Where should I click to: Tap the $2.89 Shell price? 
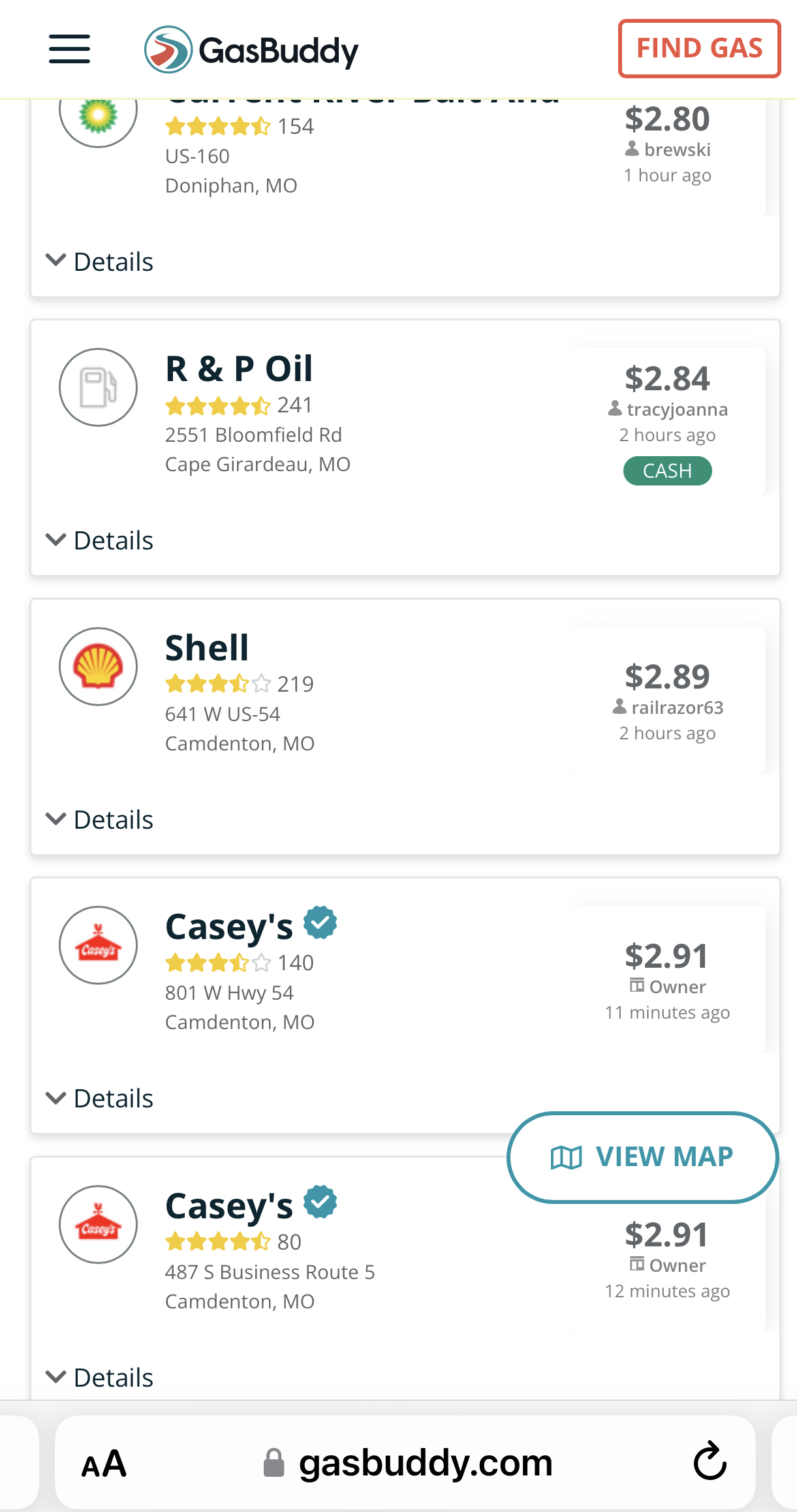(667, 677)
